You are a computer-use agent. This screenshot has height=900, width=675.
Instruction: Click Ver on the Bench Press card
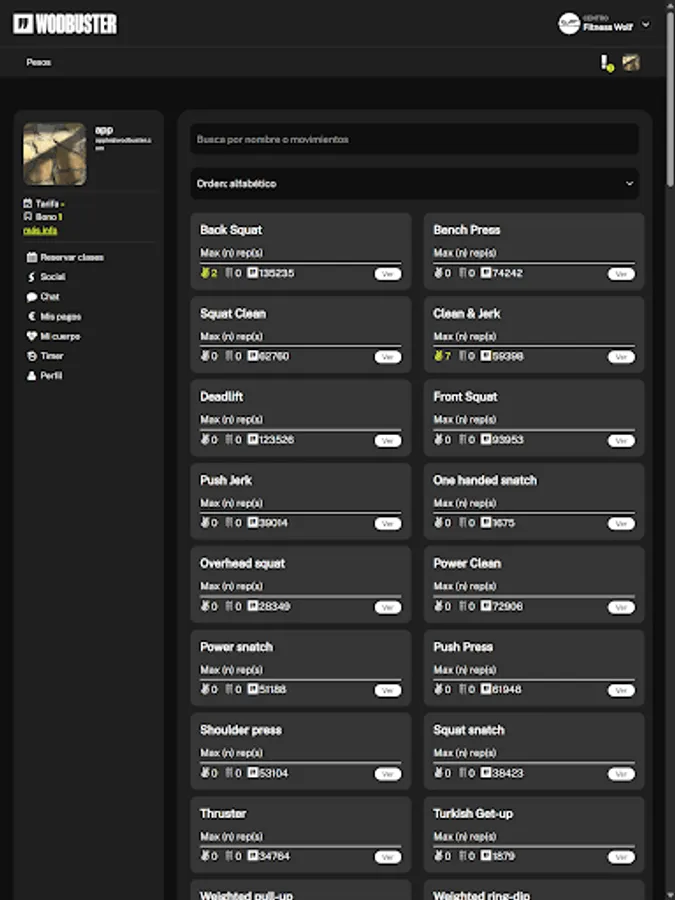click(621, 272)
